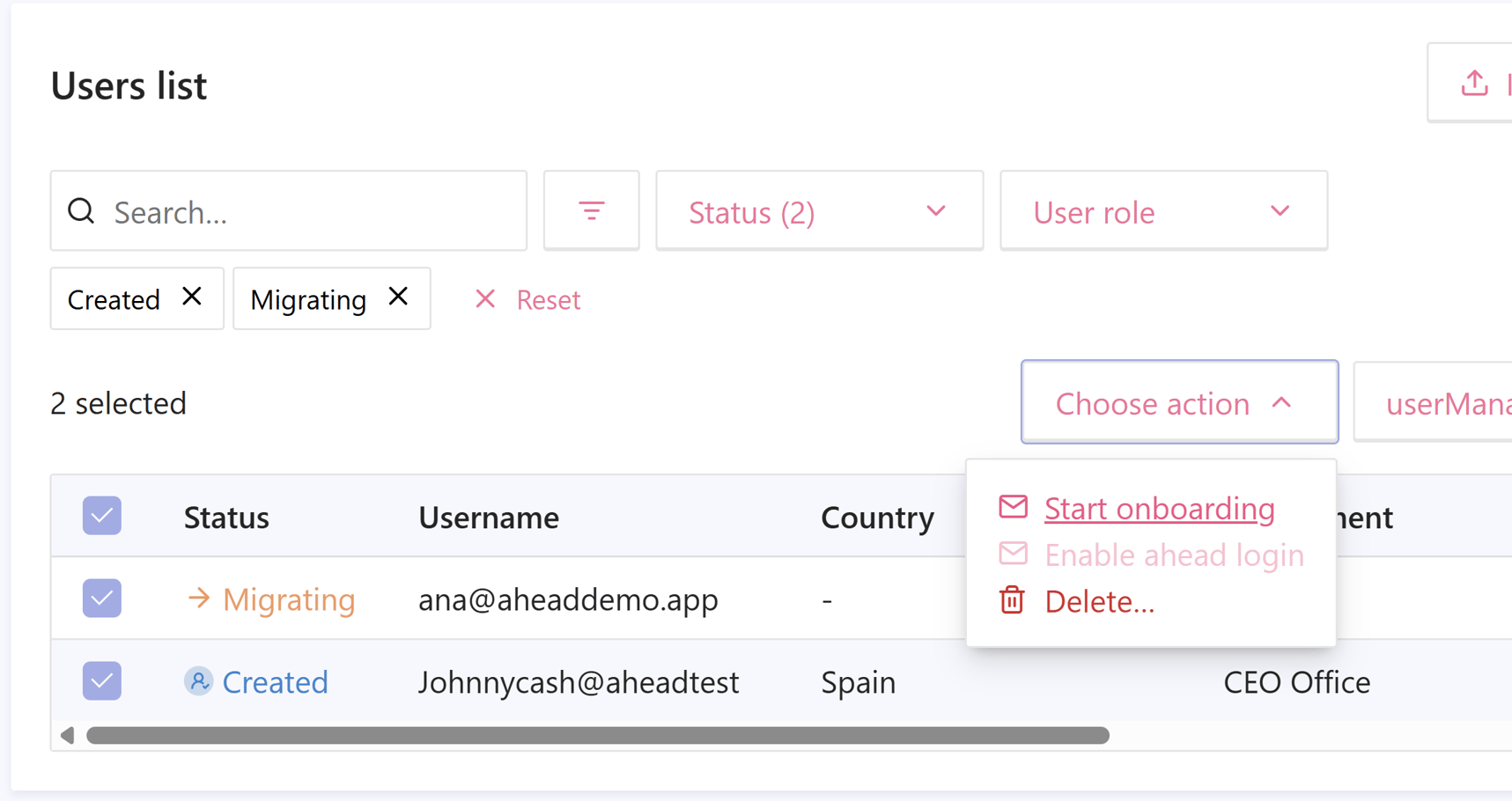1512x801 pixels.
Task: Click the export/upload icon top right
Action: 1474,82
